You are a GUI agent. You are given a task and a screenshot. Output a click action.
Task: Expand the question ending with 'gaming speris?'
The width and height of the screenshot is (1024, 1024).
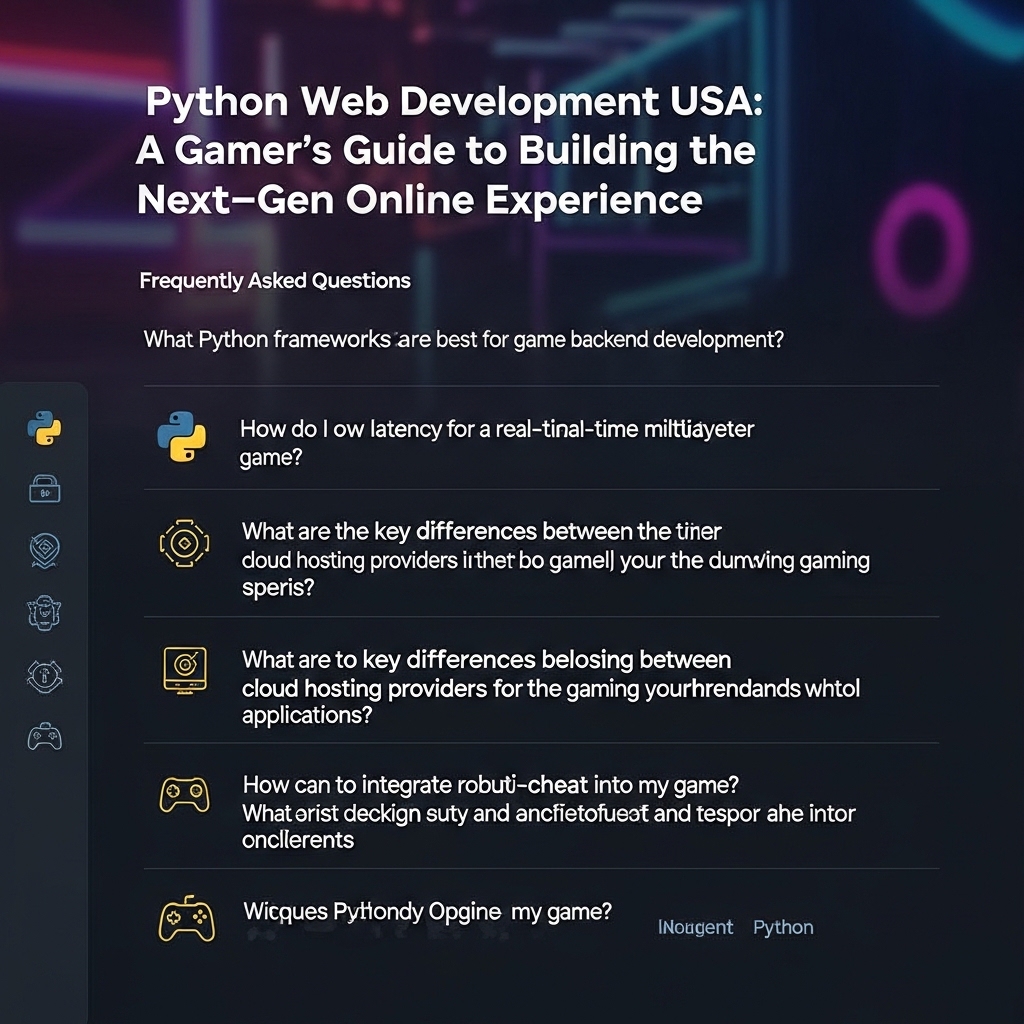pos(555,559)
